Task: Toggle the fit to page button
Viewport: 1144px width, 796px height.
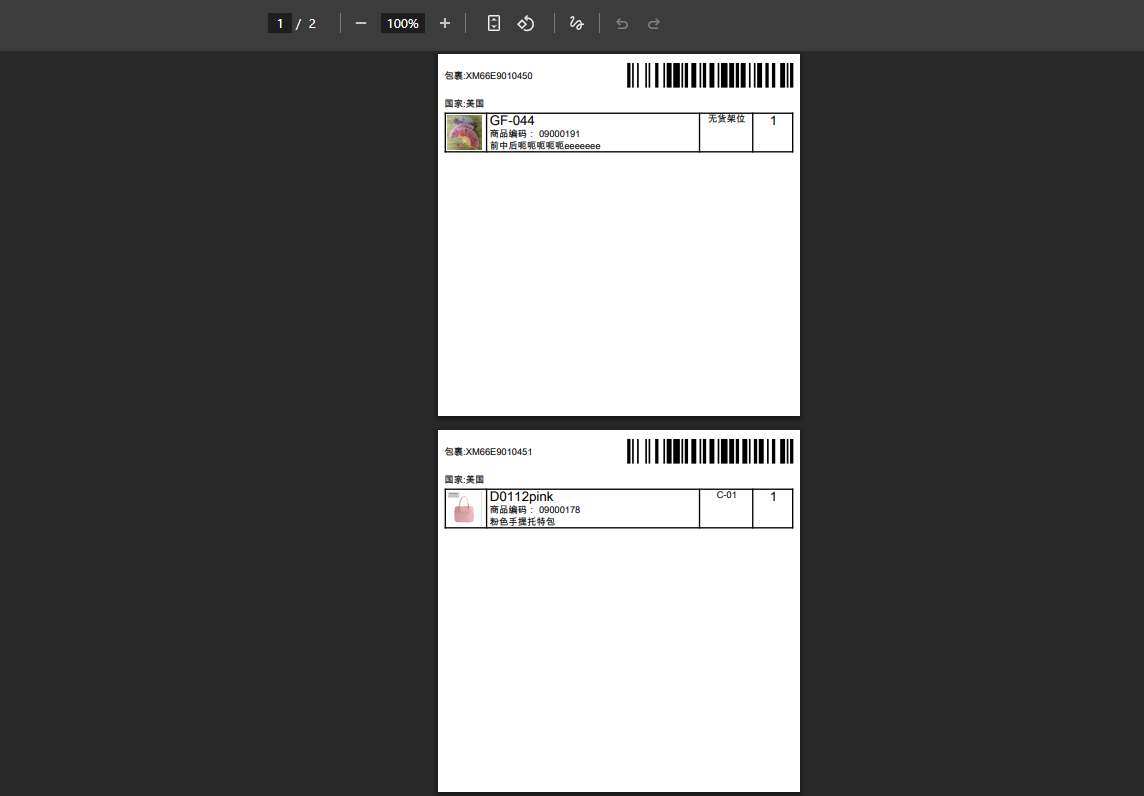Action: tap(494, 23)
